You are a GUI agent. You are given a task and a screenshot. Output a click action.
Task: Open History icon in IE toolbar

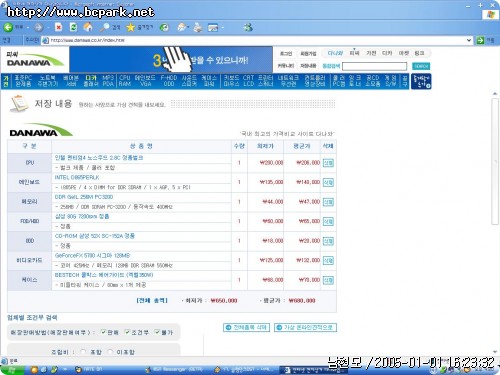point(164,27)
